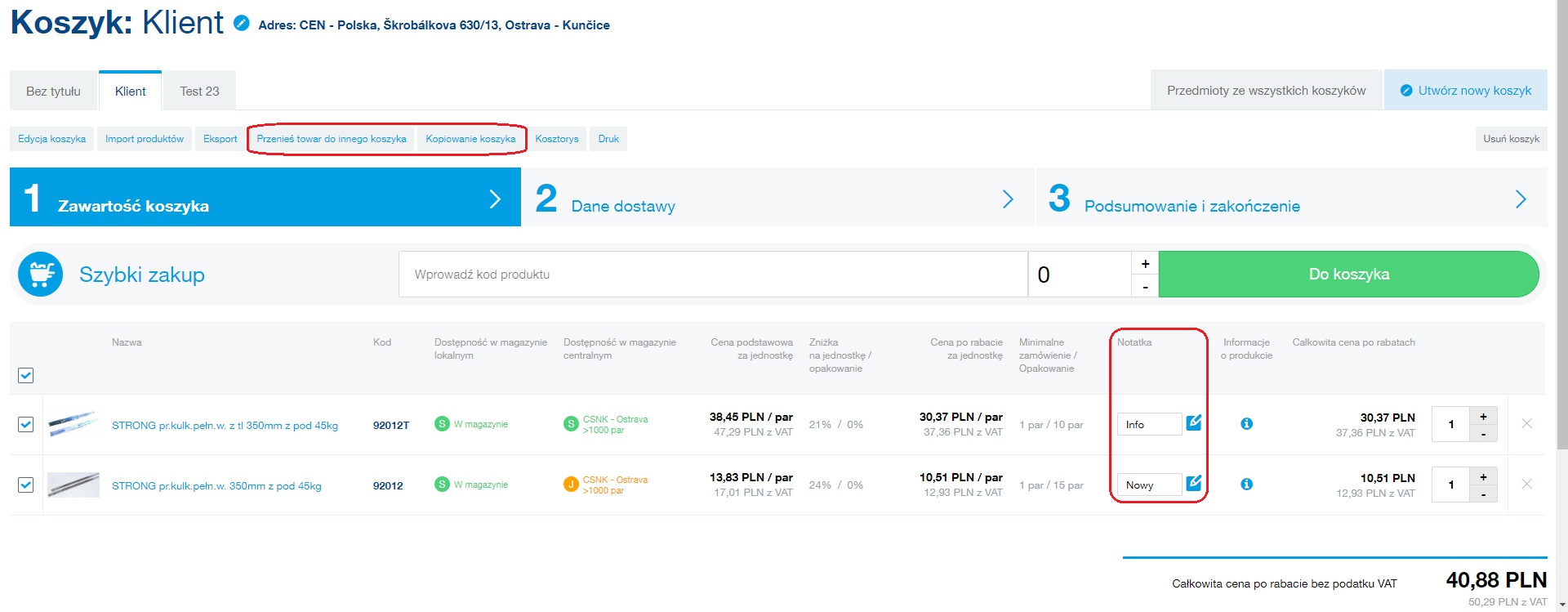The height and width of the screenshot is (612, 1568).
Task: Click the edit pencil icon beside Klient title
Action: point(242,24)
